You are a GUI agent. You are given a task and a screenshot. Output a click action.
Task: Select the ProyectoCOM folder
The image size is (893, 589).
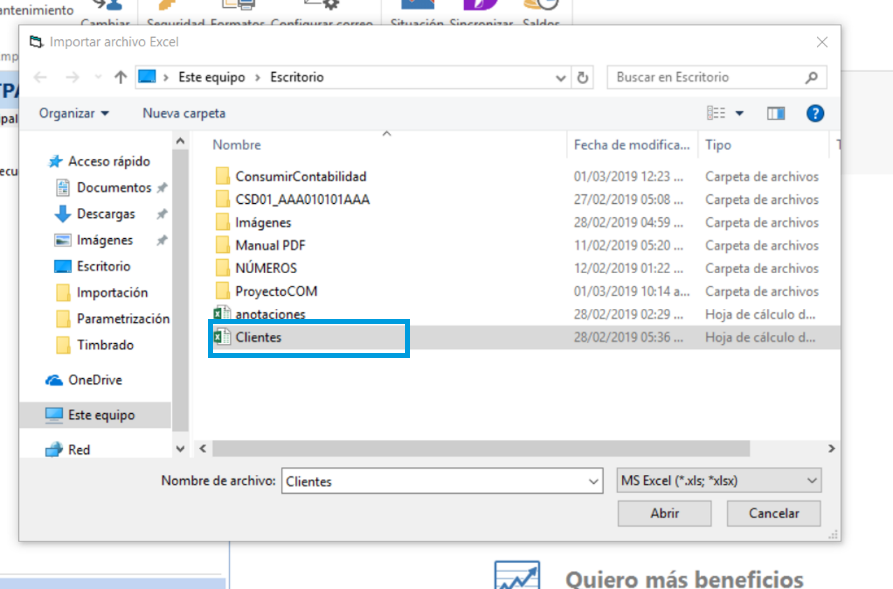(276, 291)
